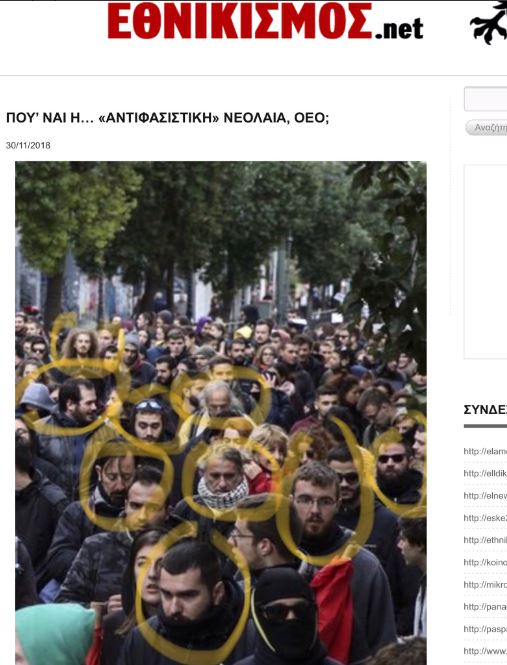The image size is (507, 665).
Task: Click the ΣΥΝΔΕΣ sidebar heading
Action: coord(485,410)
